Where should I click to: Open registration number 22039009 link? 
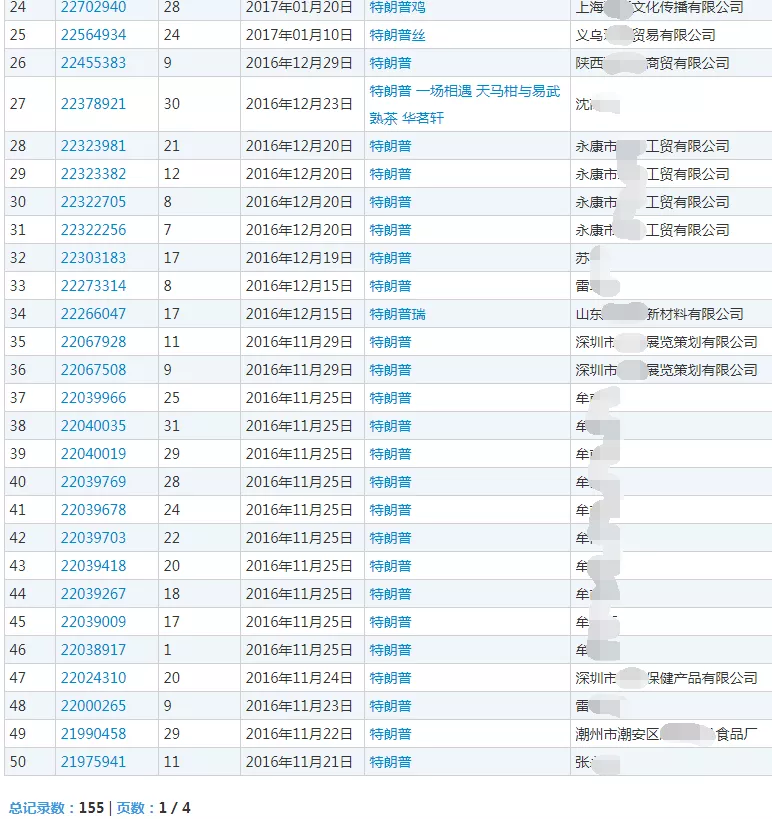[93, 622]
